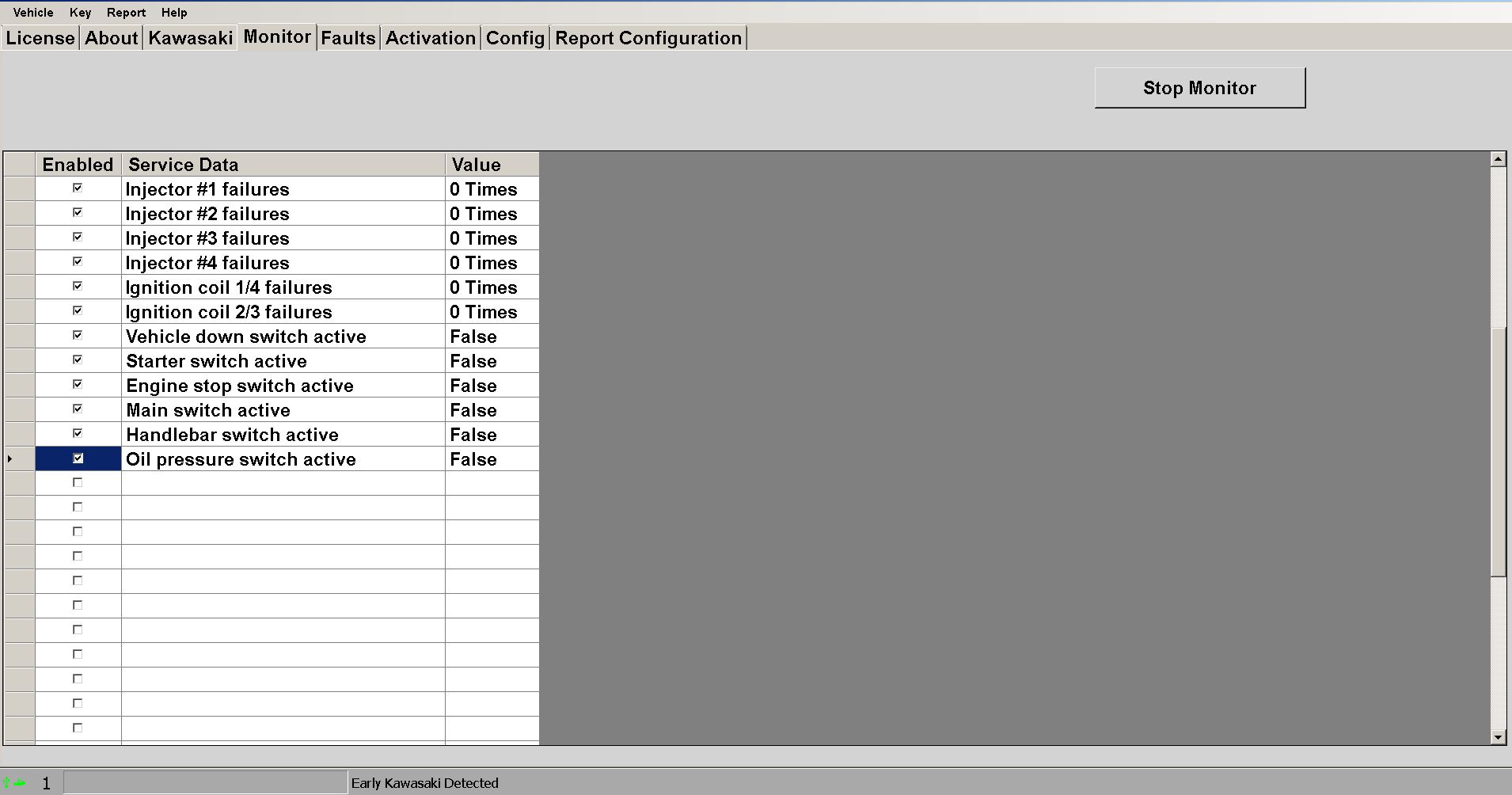Select Ignition coil 2/3 failures cell
Screen dimensions: 1512x795
pyautogui.click(x=283, y=311)
